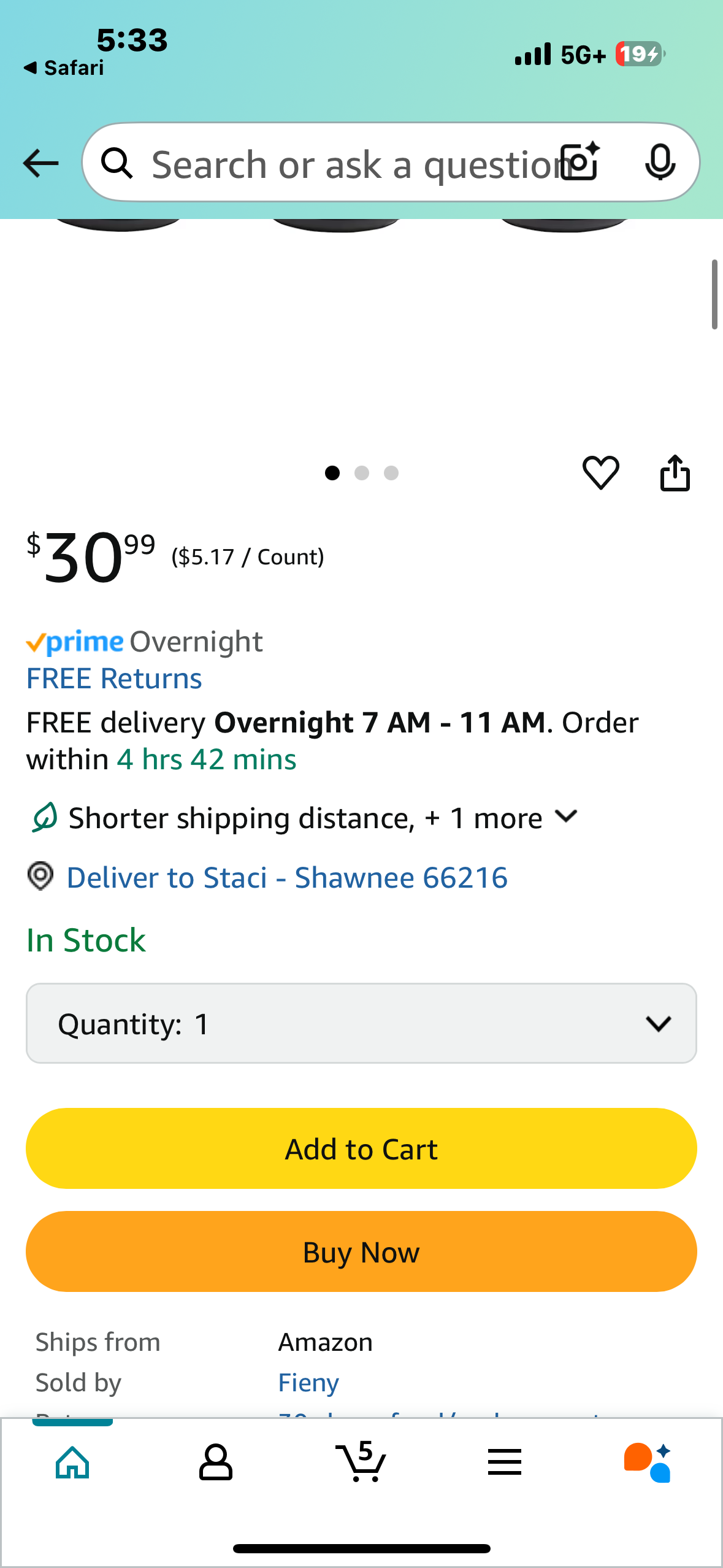Expand Shorter shipping distance details
Image resolution: width=723 pixels, height=1568 pixels.
[566, 817]
